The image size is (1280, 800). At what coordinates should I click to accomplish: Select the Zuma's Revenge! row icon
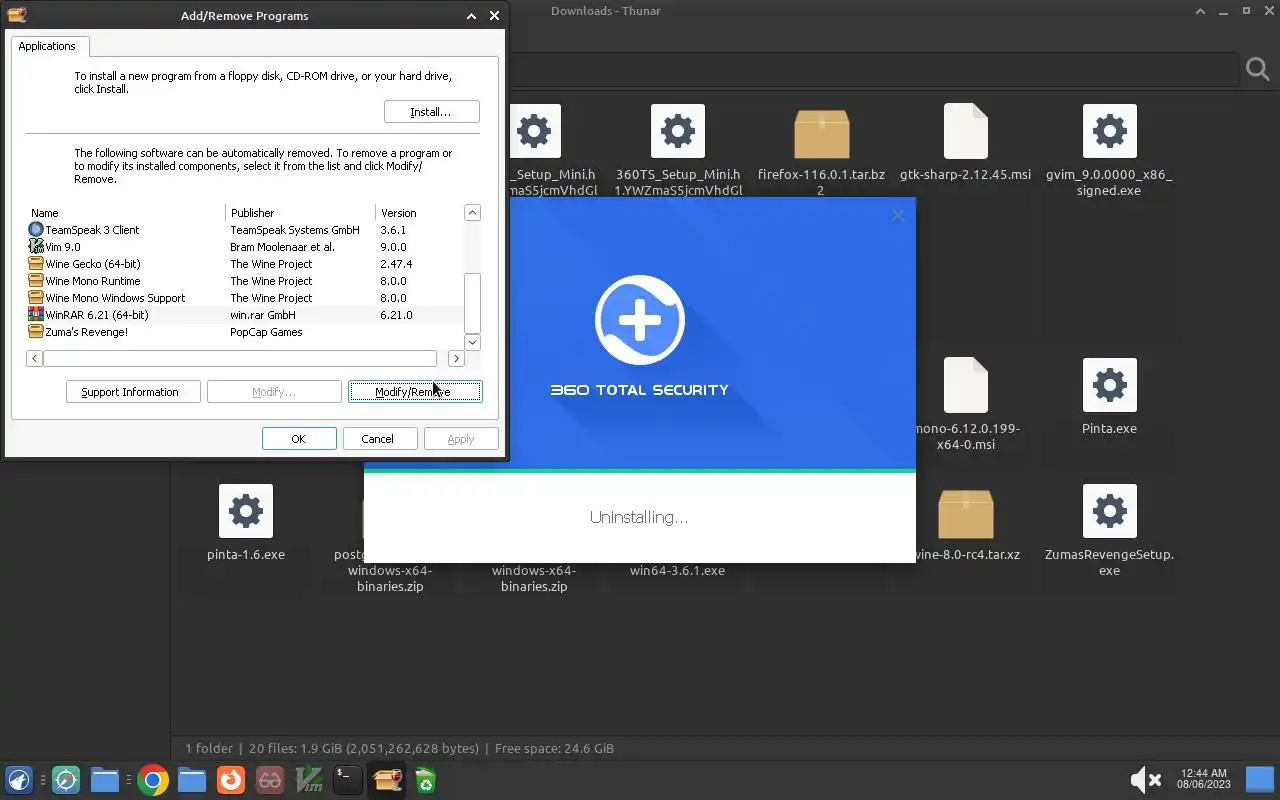tap(36, 332)
